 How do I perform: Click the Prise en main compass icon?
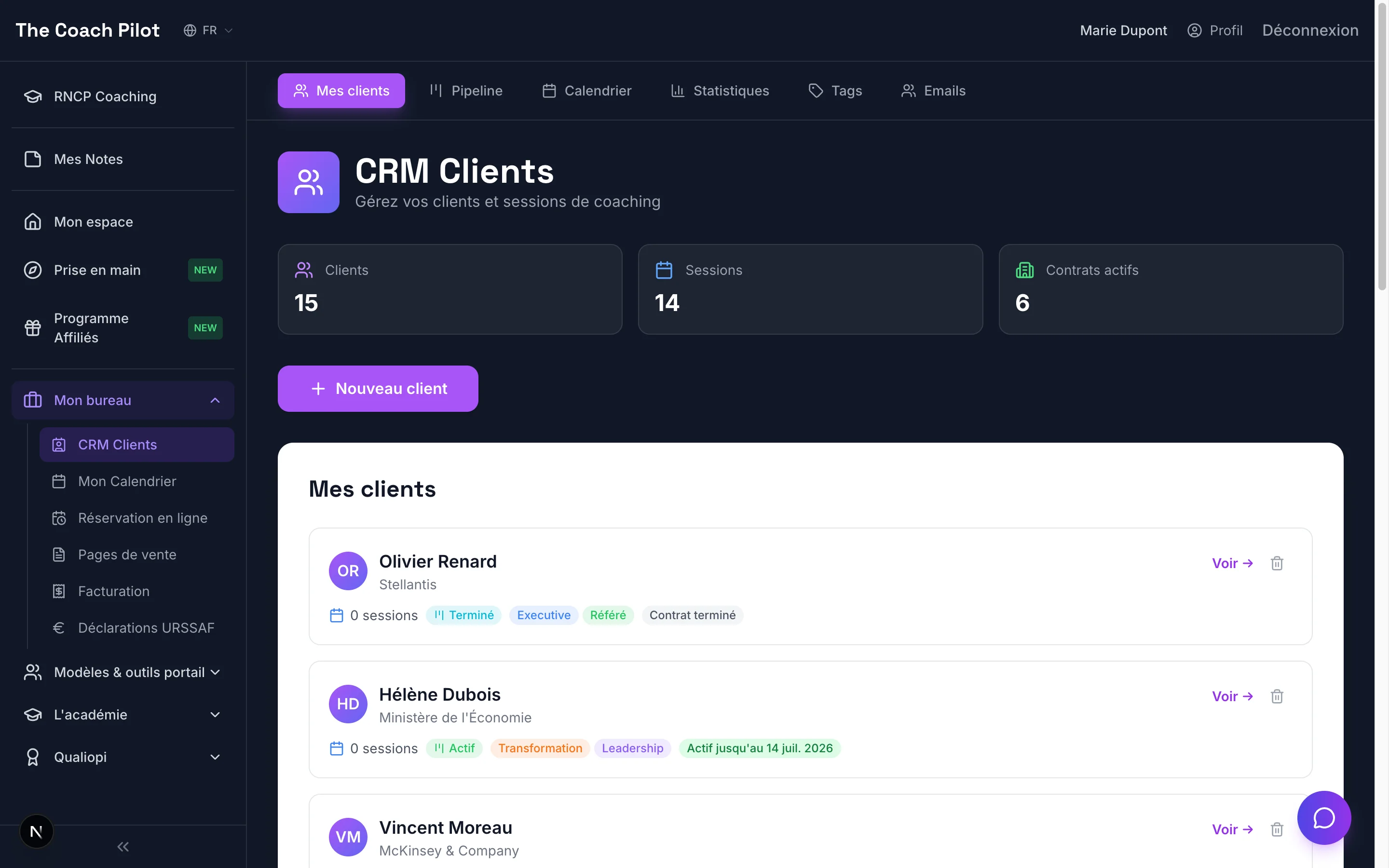pos(33,270)
